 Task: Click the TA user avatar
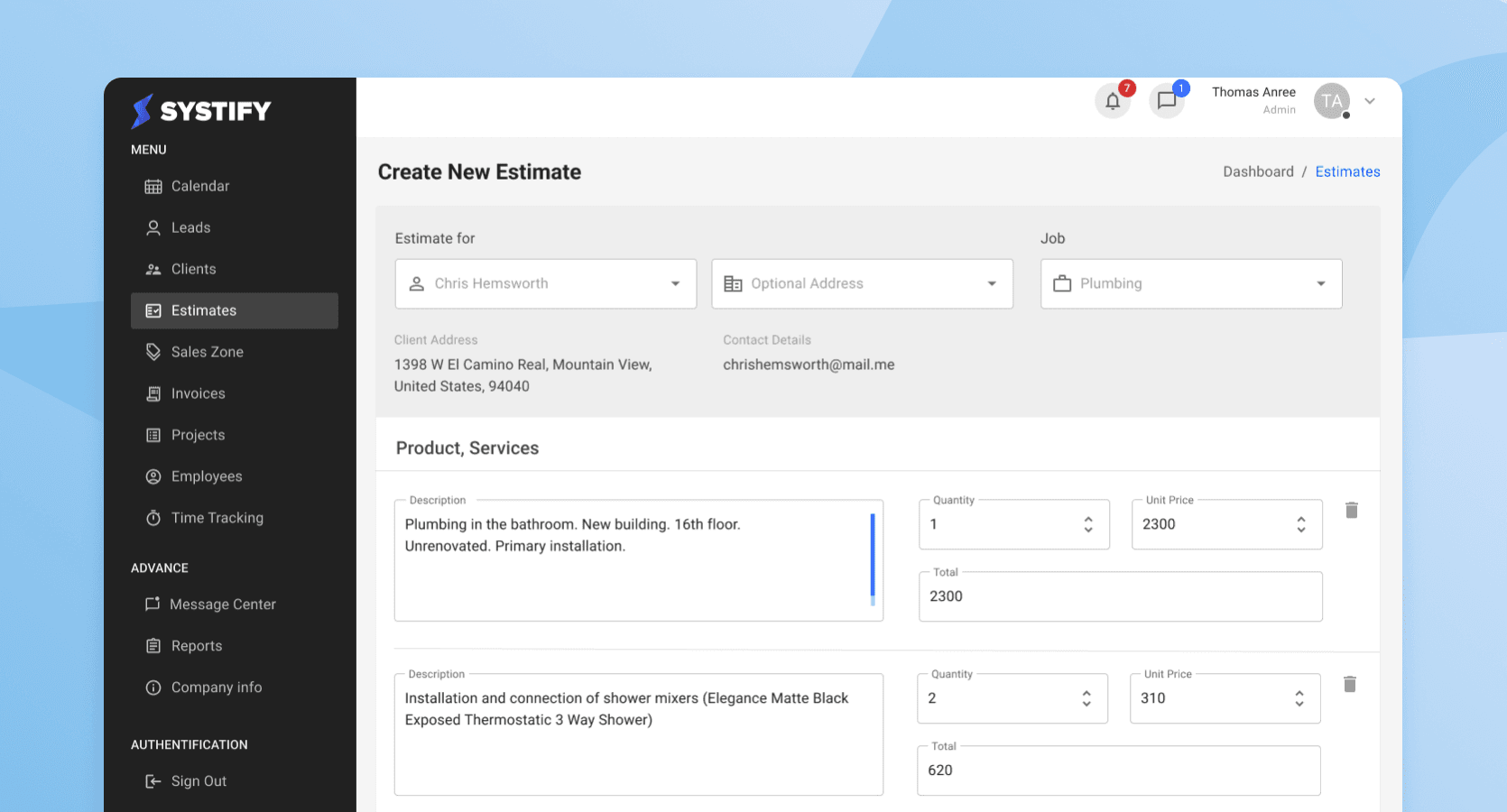(1332, 101)
